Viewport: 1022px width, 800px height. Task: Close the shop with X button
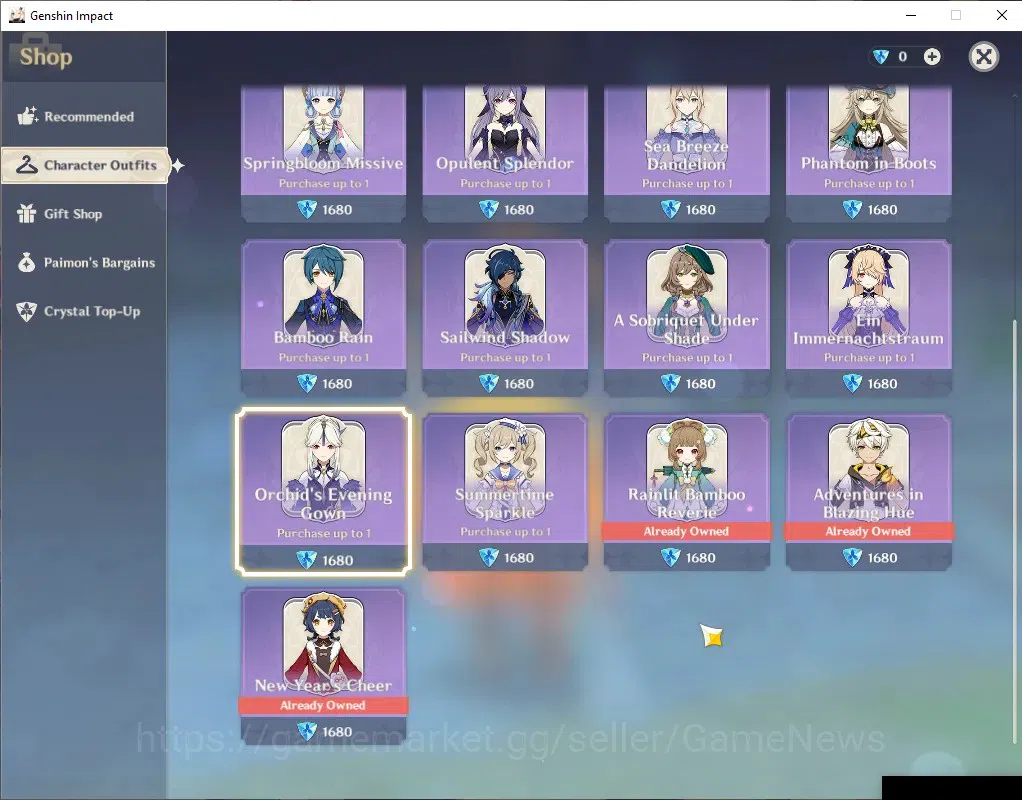click(984, 57)
